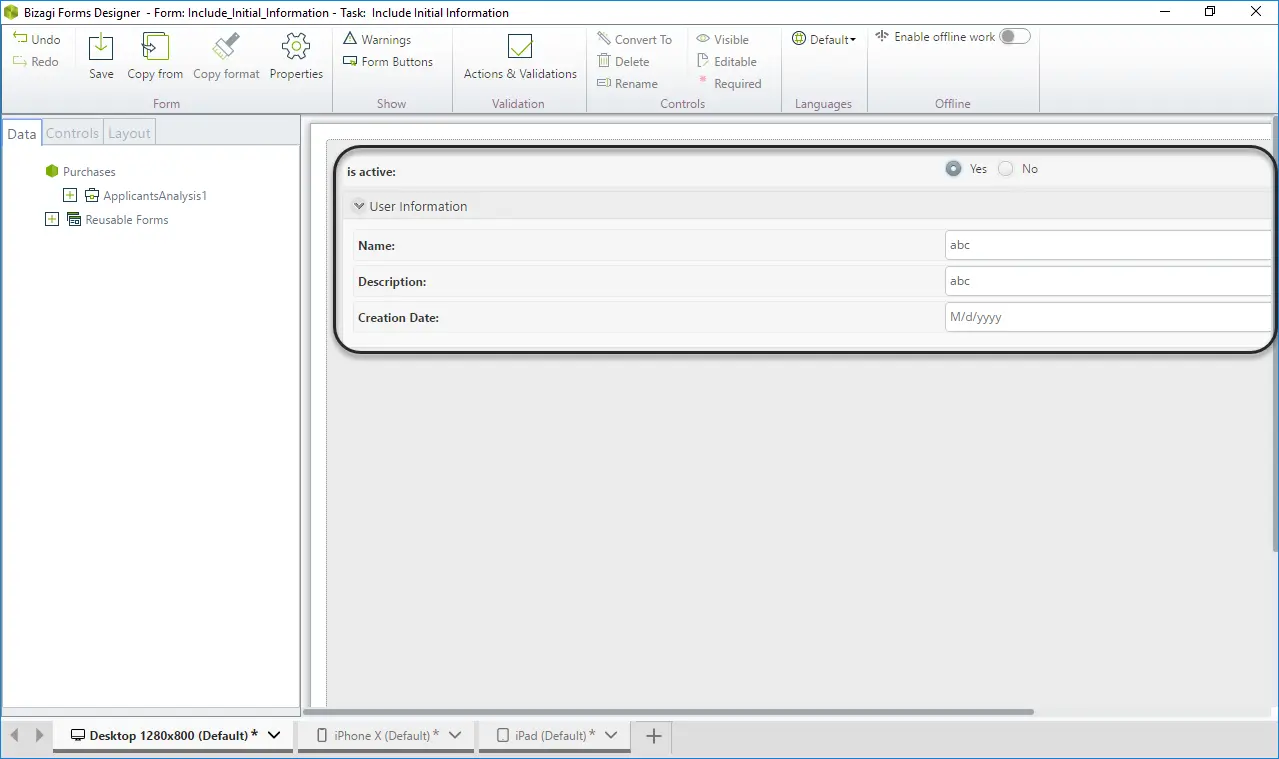Open iPad tab dropdown arrow
This screenshot has height=759, width=1279.
tap(611, 735)
